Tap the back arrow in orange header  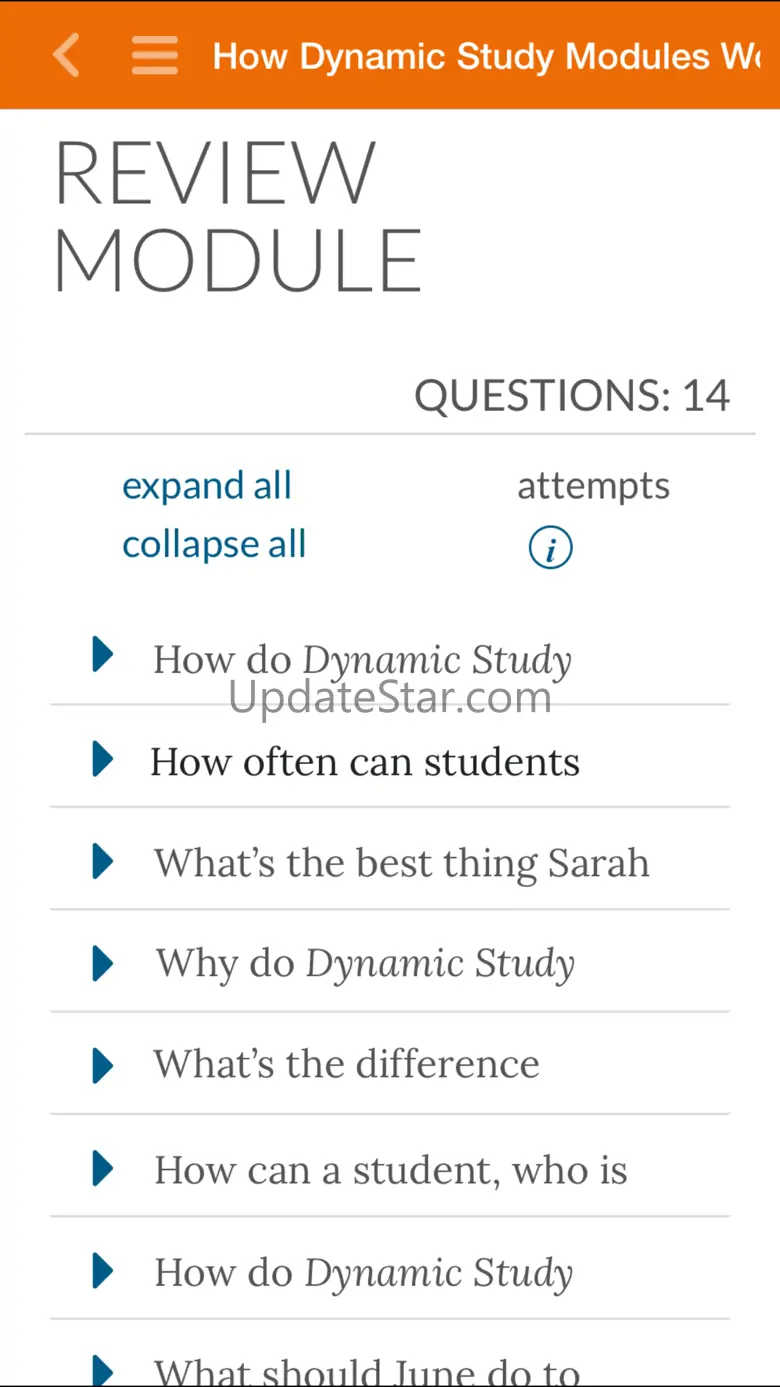[x=66, y=55]
